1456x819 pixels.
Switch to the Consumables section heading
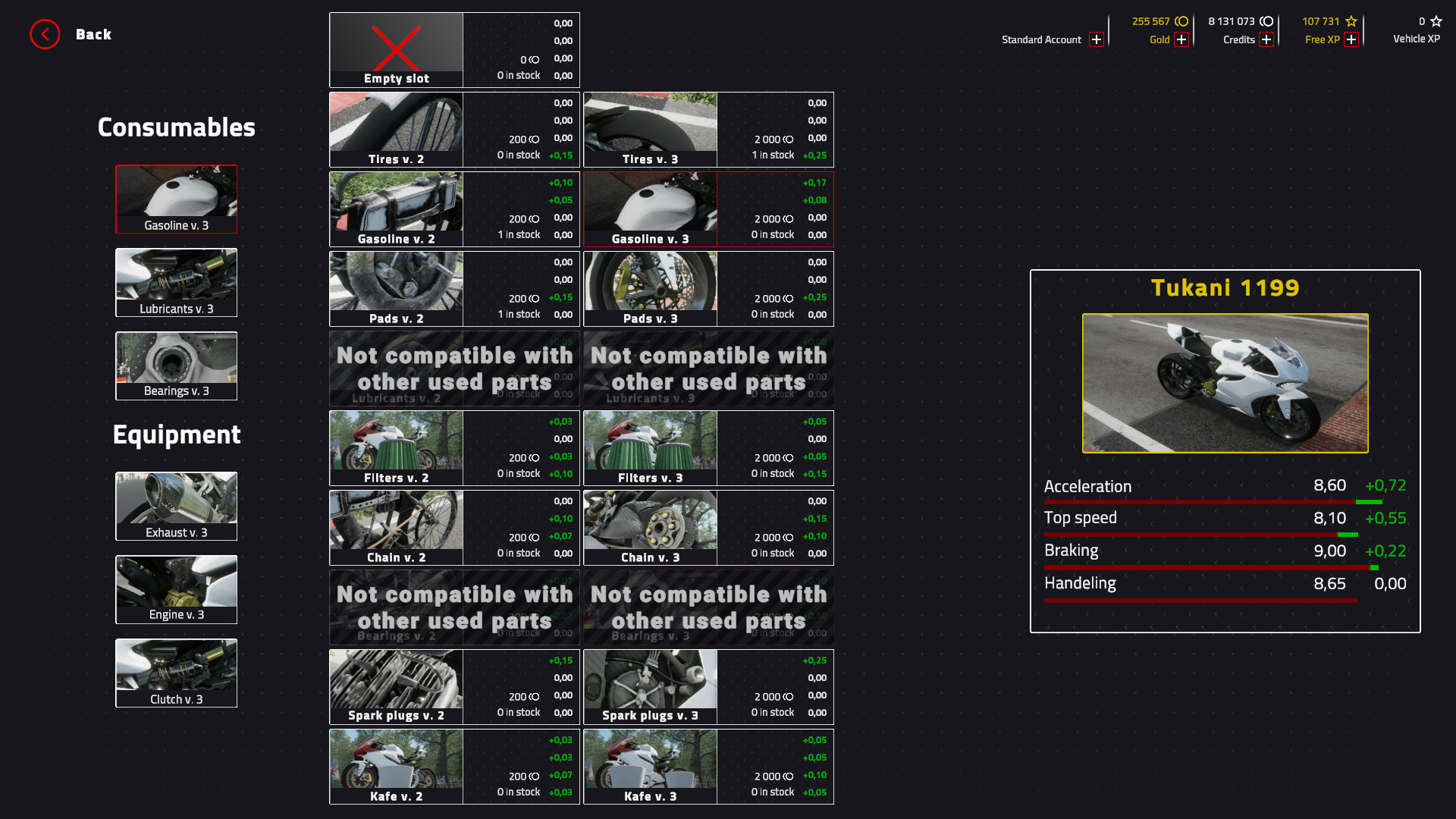[x=176, y=127]
